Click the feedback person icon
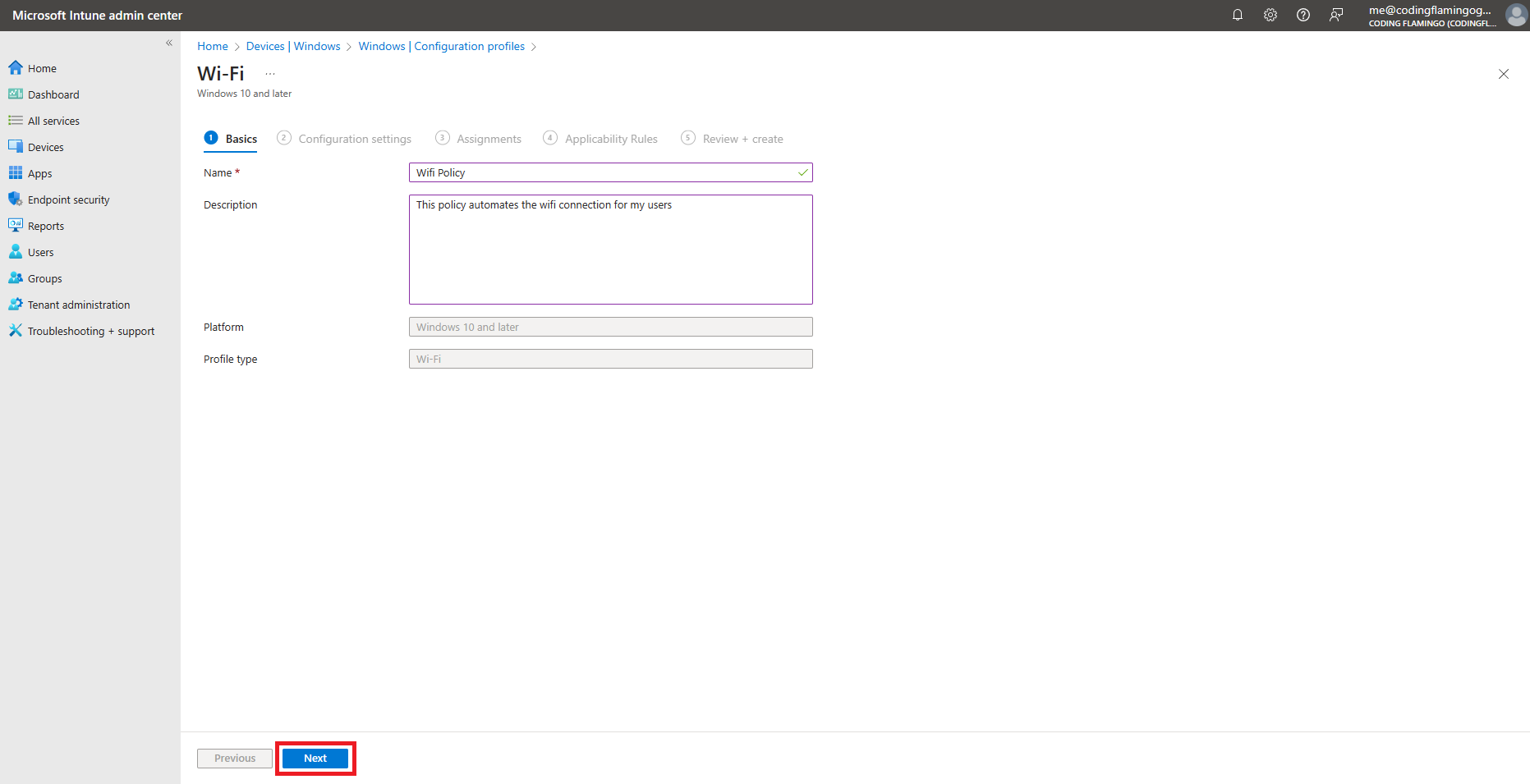The height and width of the screenshot is (784, 1530). click(x=1336, y=15)
